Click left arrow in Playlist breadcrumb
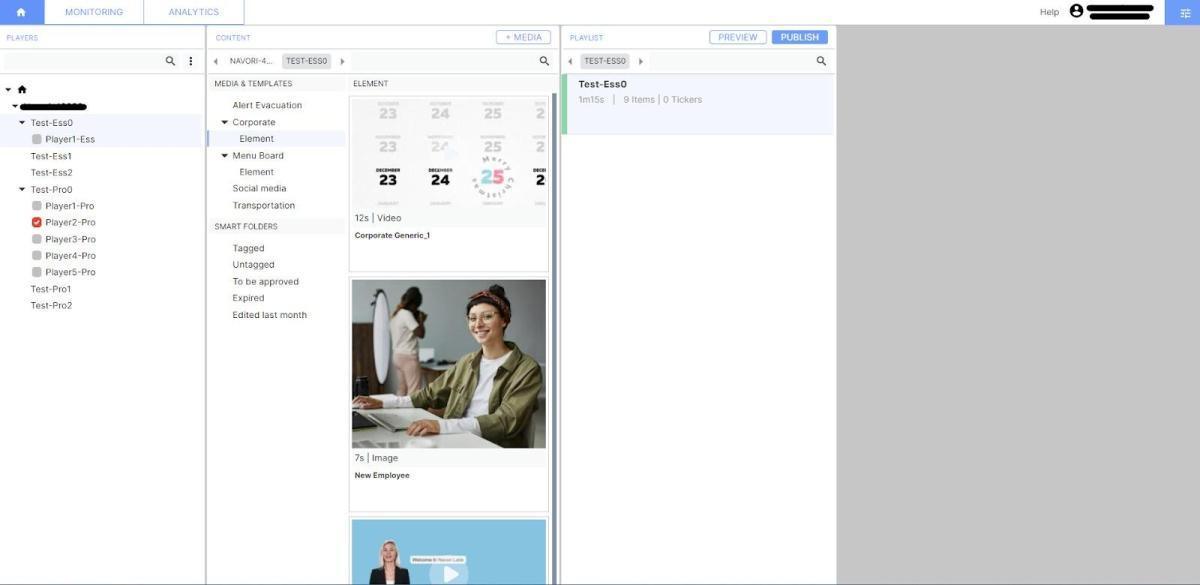Viewport: 1200px width, 585px height. 570,61
